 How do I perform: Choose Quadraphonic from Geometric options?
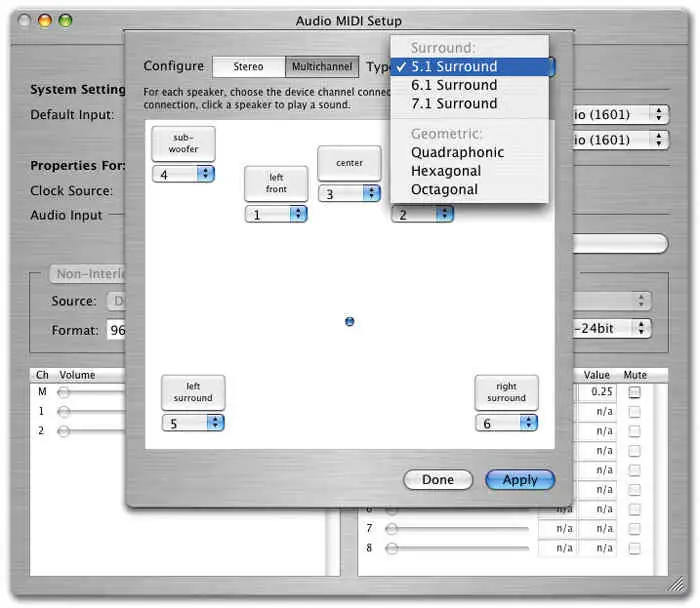pos(457,153)
